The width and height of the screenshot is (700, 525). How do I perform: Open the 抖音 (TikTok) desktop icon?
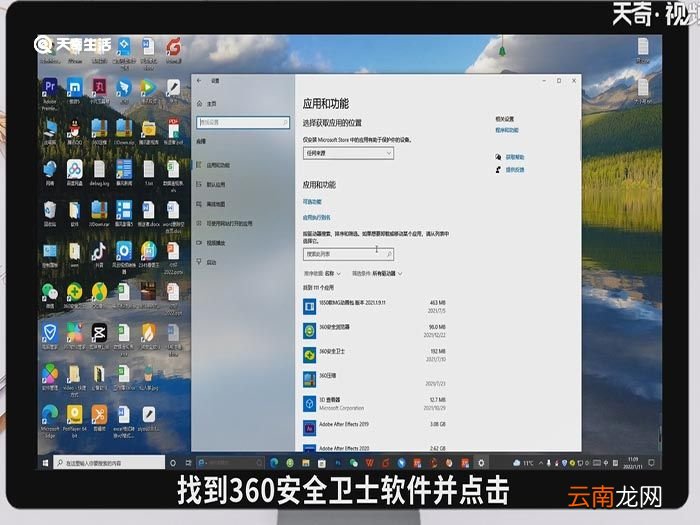pos(99,254)
